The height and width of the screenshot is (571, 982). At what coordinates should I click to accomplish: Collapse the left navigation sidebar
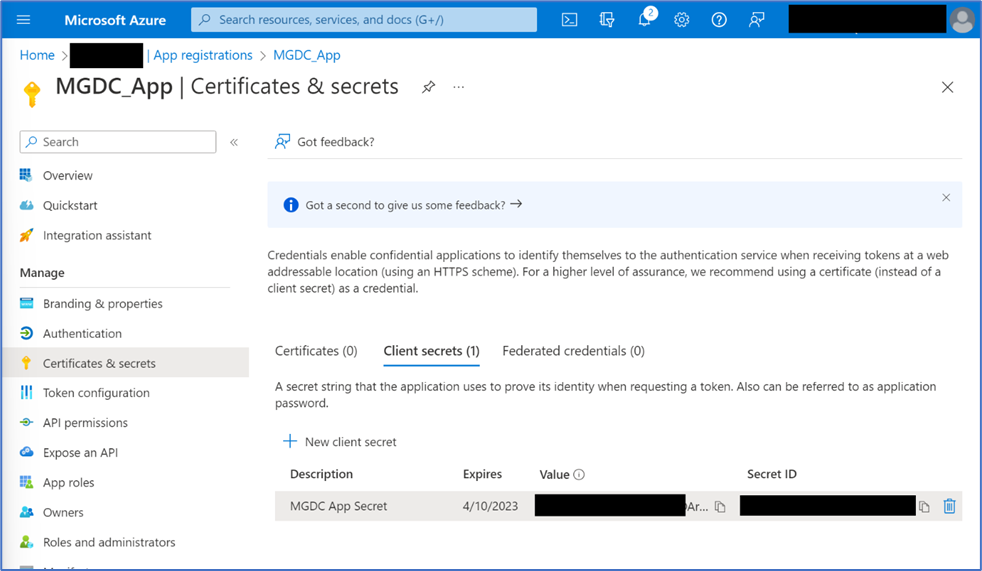(x=234, y=142)
